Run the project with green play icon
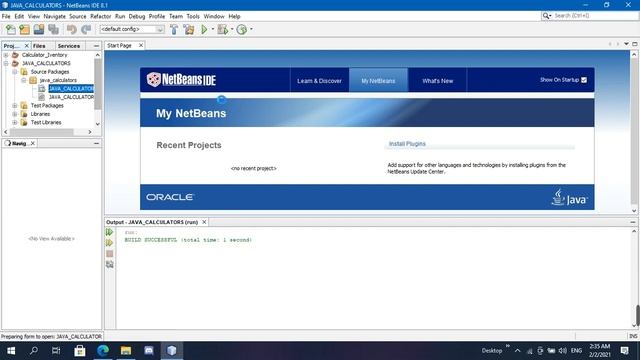 [204, 29]
